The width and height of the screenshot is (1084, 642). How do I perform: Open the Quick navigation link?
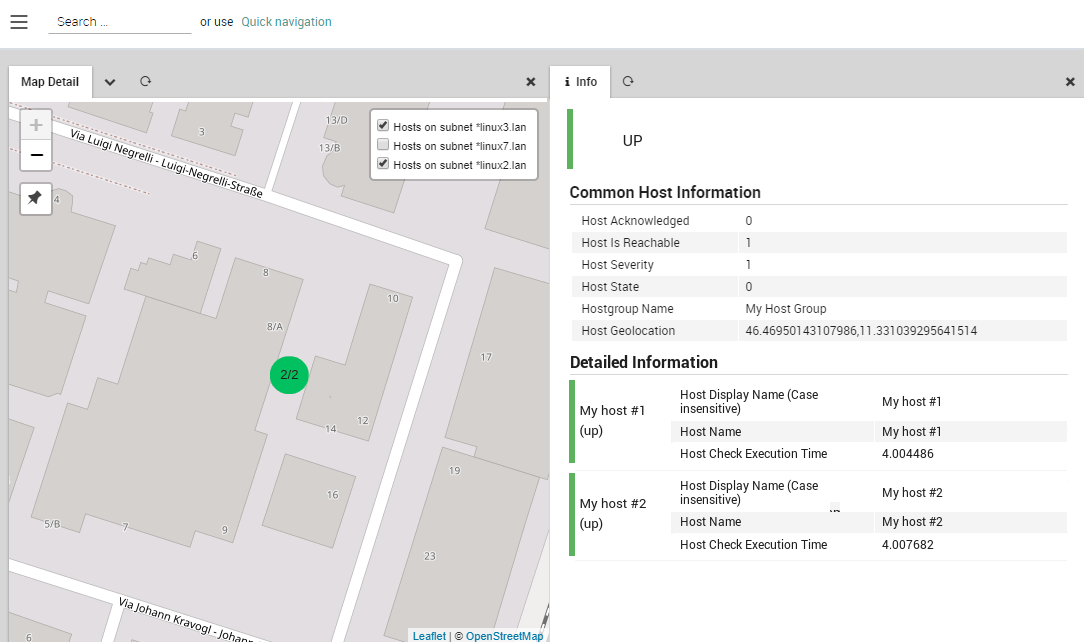pos(286,22)
